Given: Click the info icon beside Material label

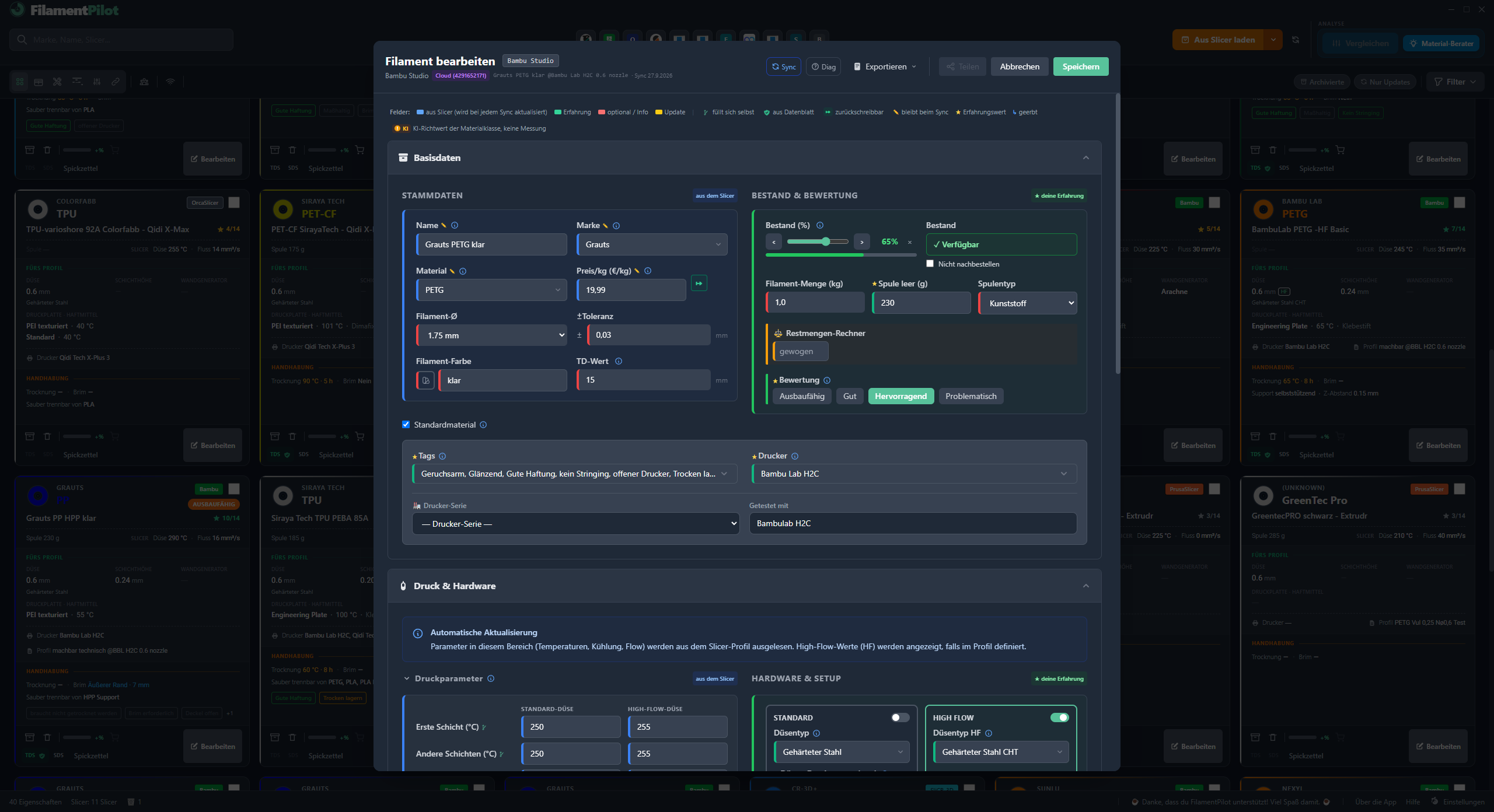Looking at the screenshot, I should (463, 271).
